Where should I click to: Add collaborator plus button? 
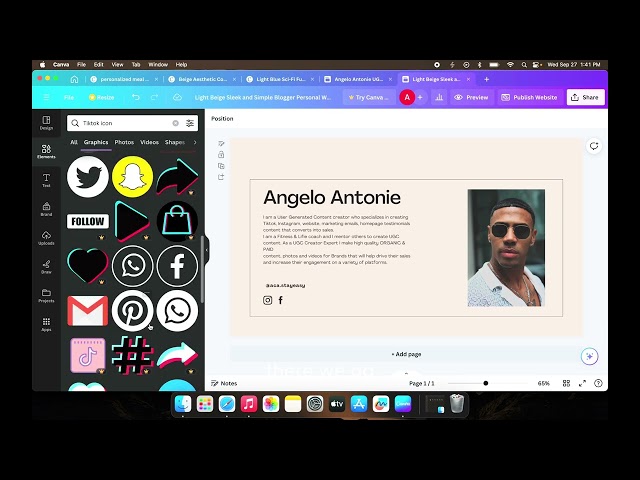tap(420, 97)
